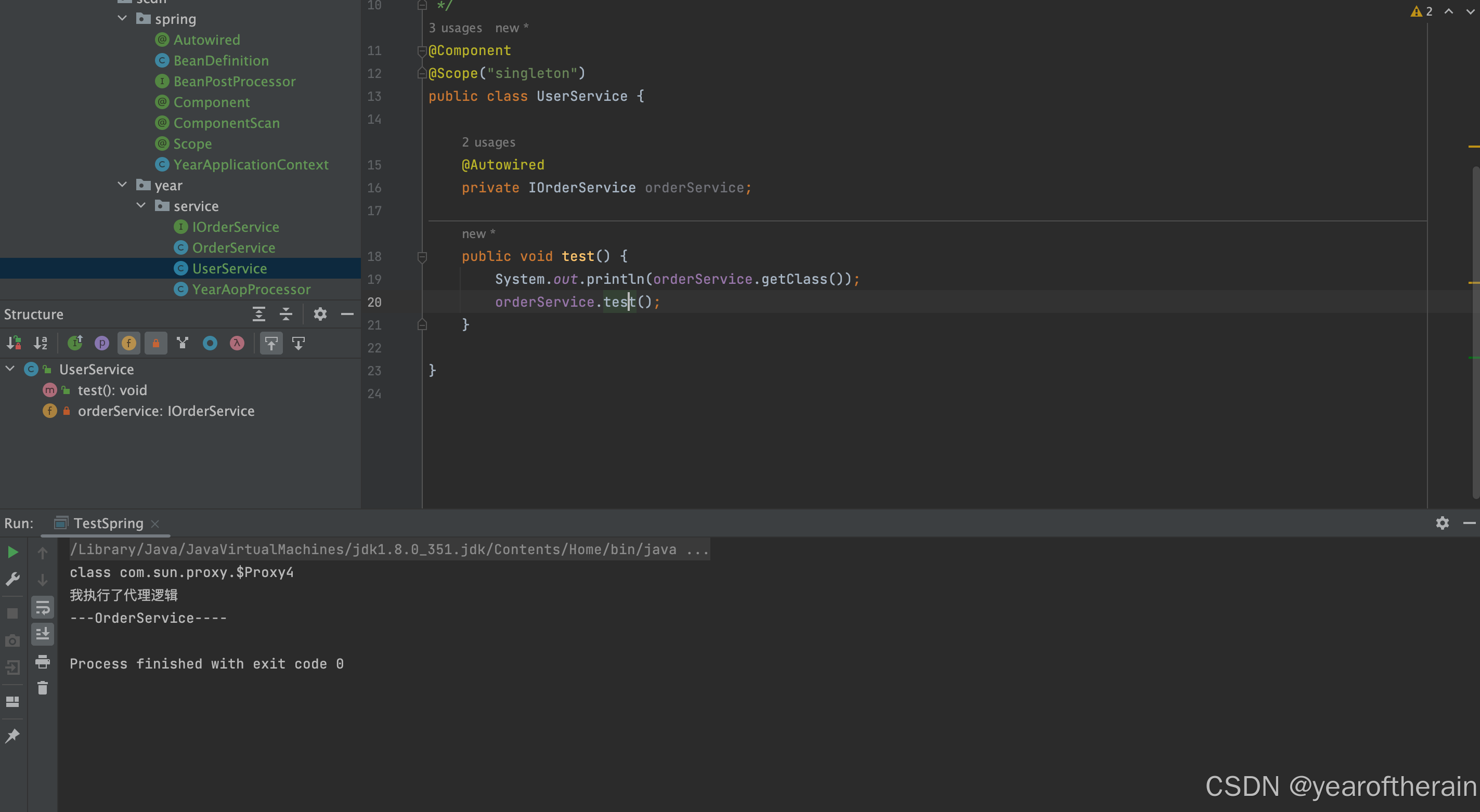Click fold end marker at line 21
The height and width of the screenshot is (812, 1480).
(422, 325)
